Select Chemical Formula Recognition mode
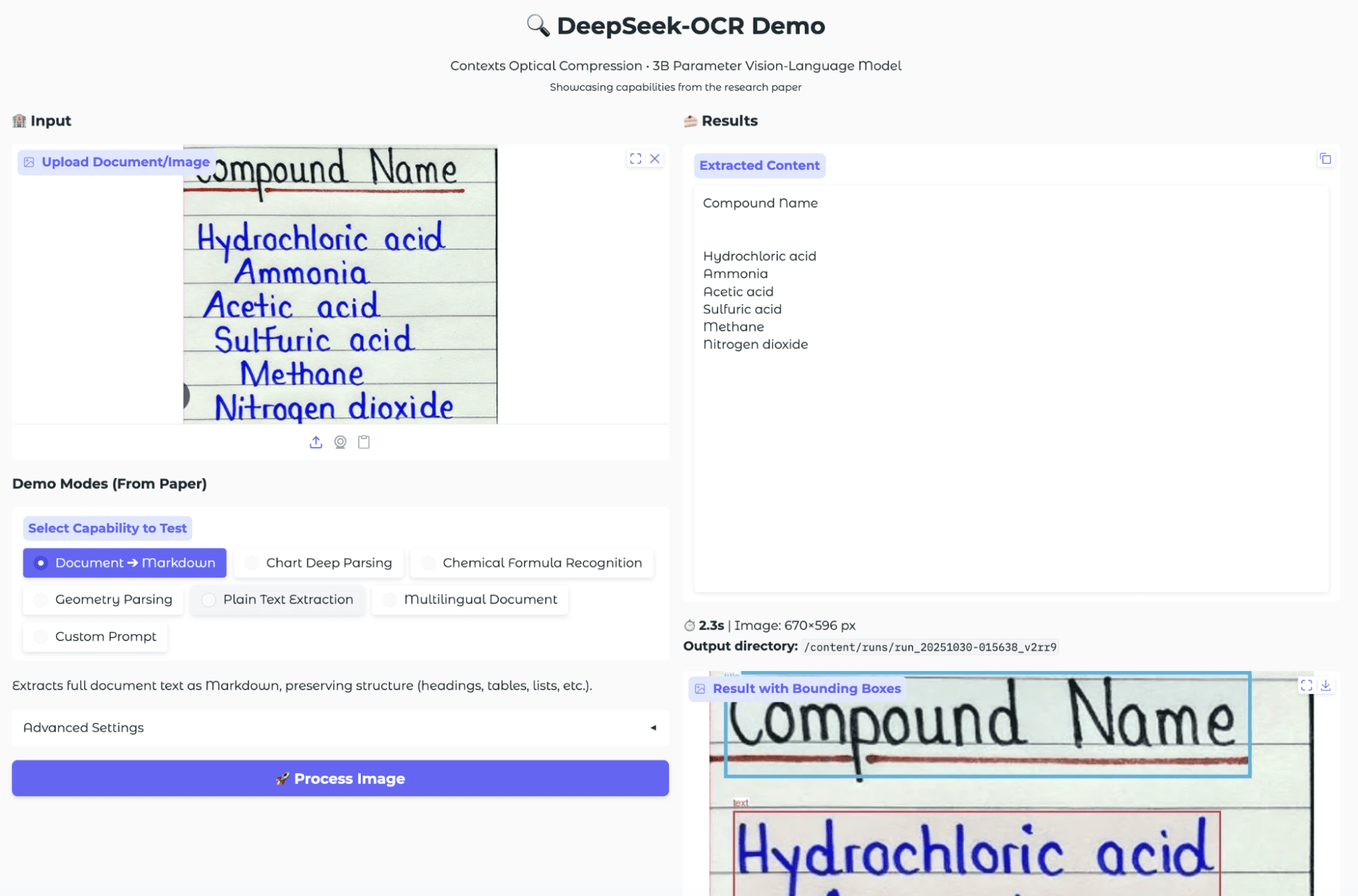Viewport: 1358px width, 896px height. pyautogui.click(x=532, y=562)
